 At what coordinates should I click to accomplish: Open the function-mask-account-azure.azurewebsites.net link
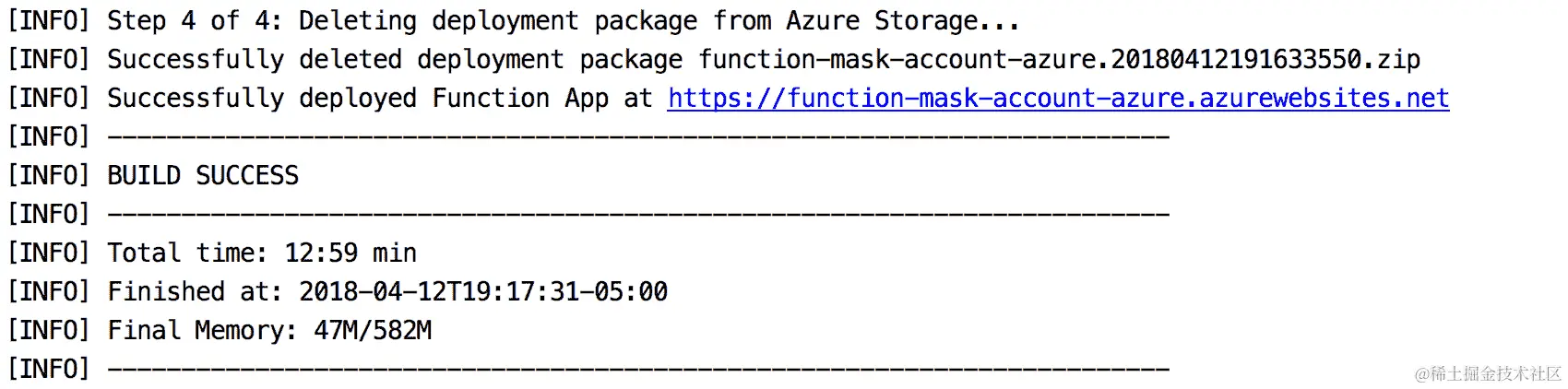(x=1058, y=98)
